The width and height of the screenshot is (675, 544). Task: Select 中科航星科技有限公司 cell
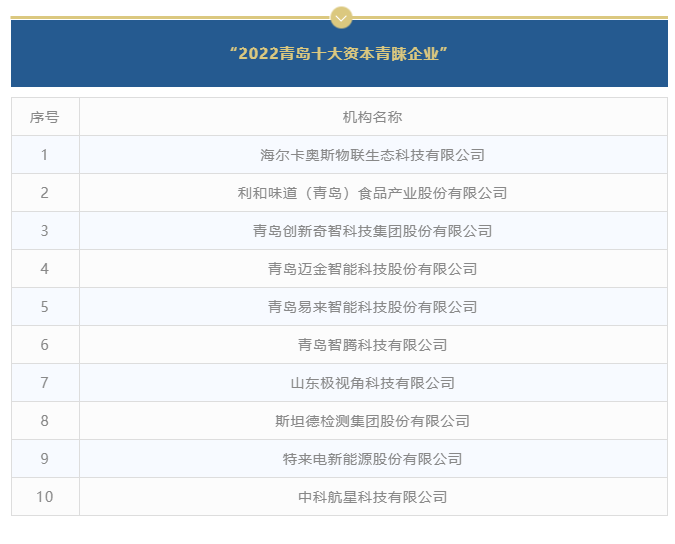[x=373, y=497]
